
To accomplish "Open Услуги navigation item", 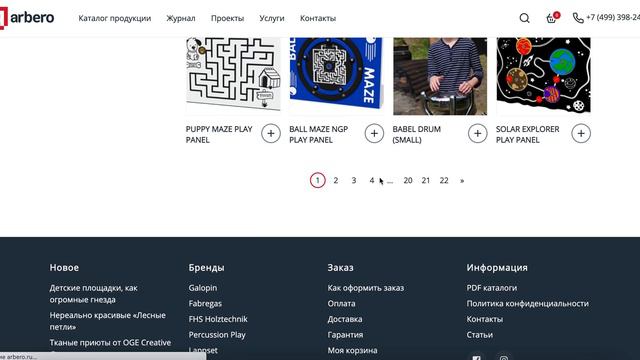I will click(272, 18).
